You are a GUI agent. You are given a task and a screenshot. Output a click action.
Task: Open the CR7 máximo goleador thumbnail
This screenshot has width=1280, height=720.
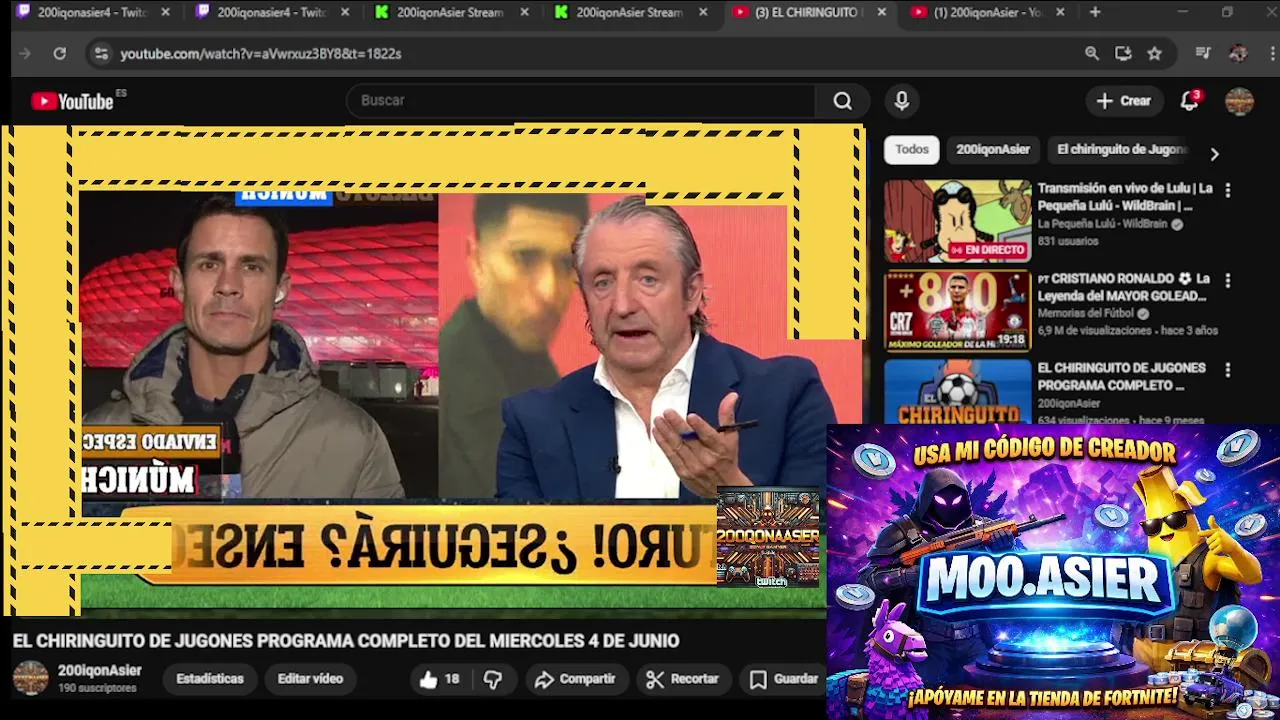(957, 311)
